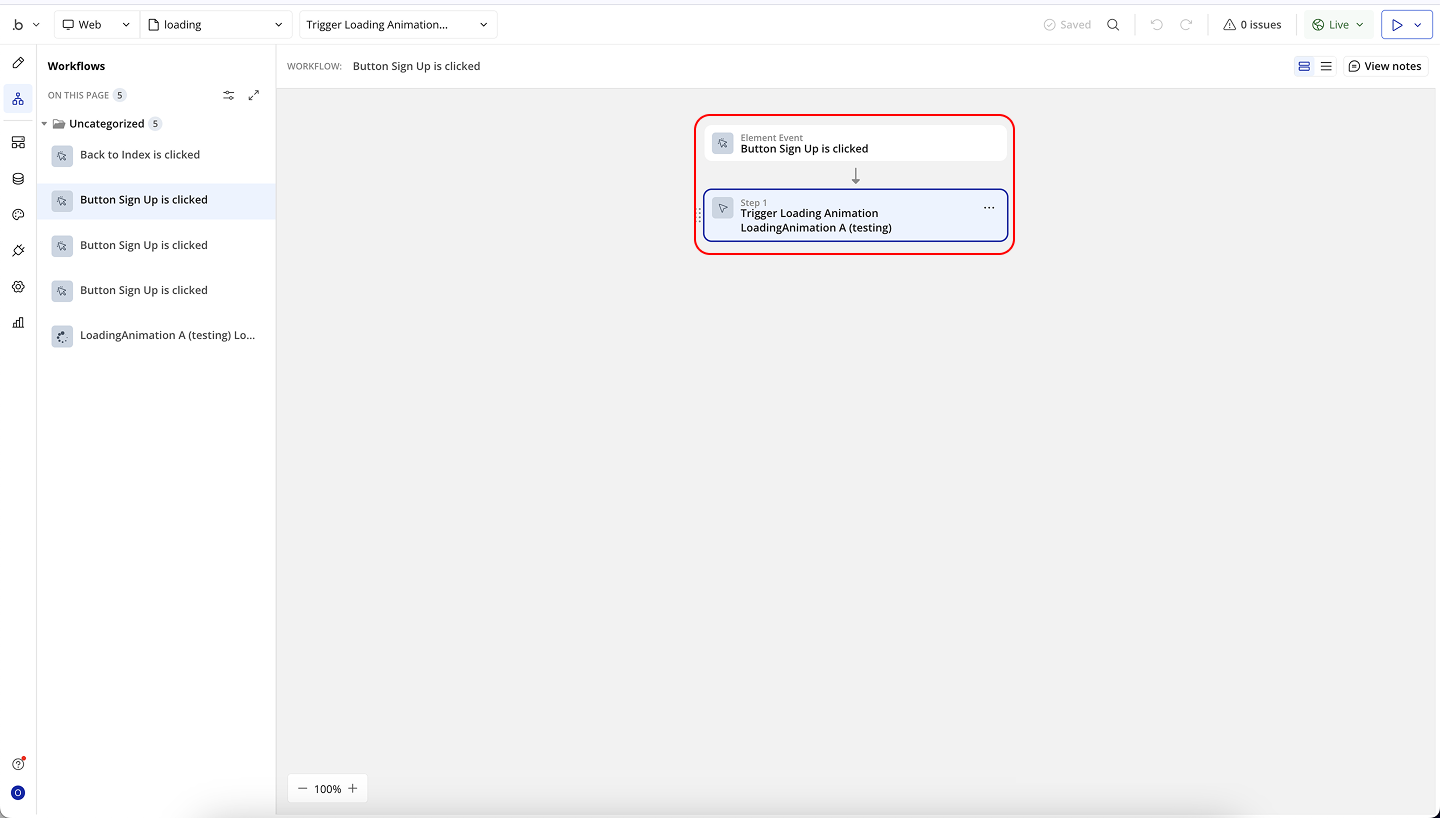Click the Workflows panel heading
The image size is (1440, 818).
pyautogui.click(x=76, y=66)
